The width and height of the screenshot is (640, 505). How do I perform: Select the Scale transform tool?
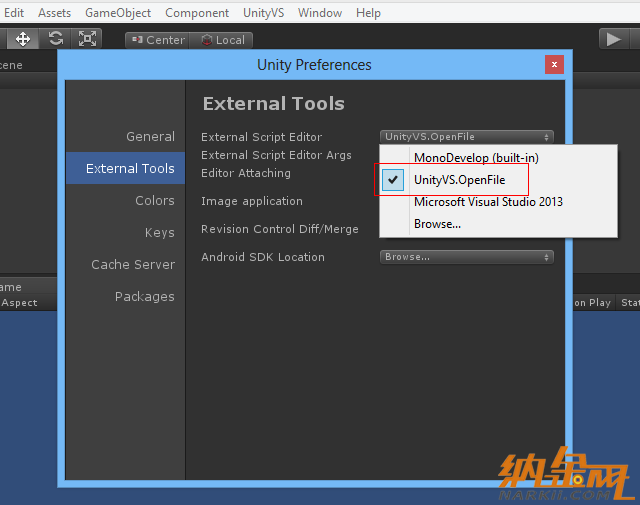coord(87,39)
